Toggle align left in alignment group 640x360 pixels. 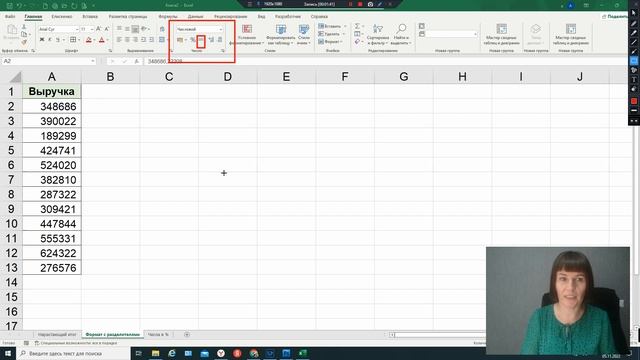[119, 40]
